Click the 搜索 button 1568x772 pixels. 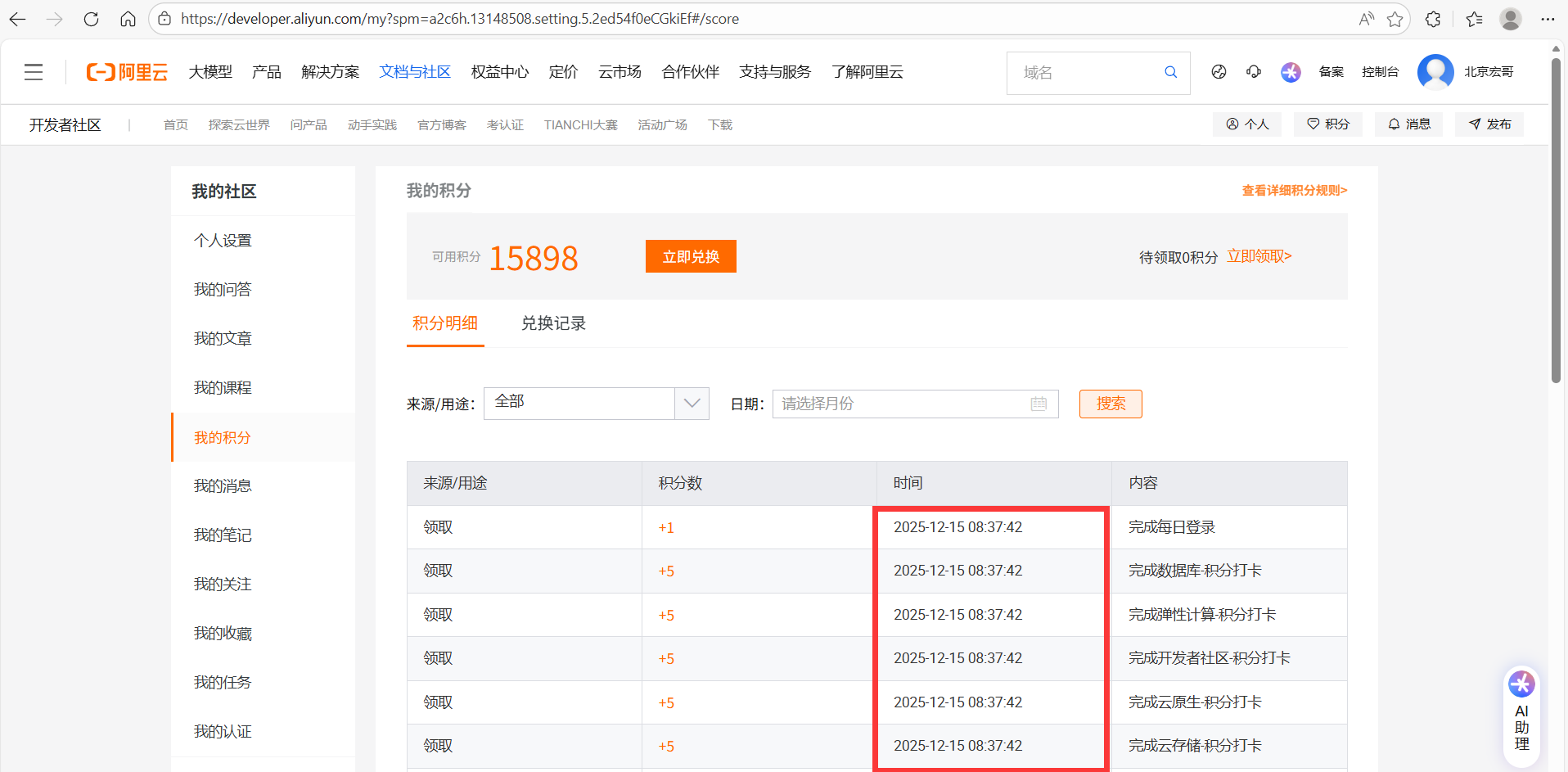tap(1110, 404)
